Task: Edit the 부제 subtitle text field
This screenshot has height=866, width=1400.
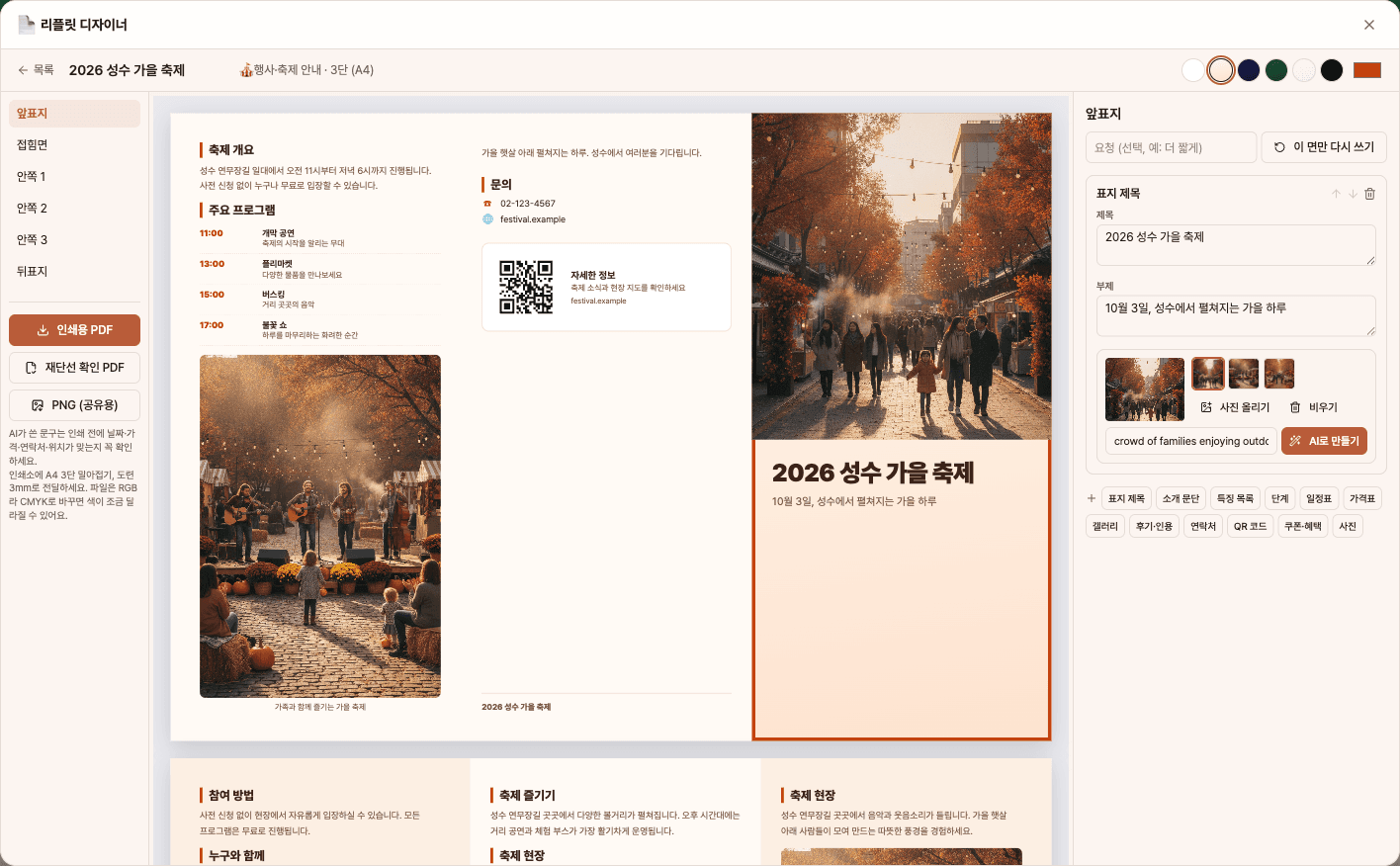Action: pos(1236,316)
